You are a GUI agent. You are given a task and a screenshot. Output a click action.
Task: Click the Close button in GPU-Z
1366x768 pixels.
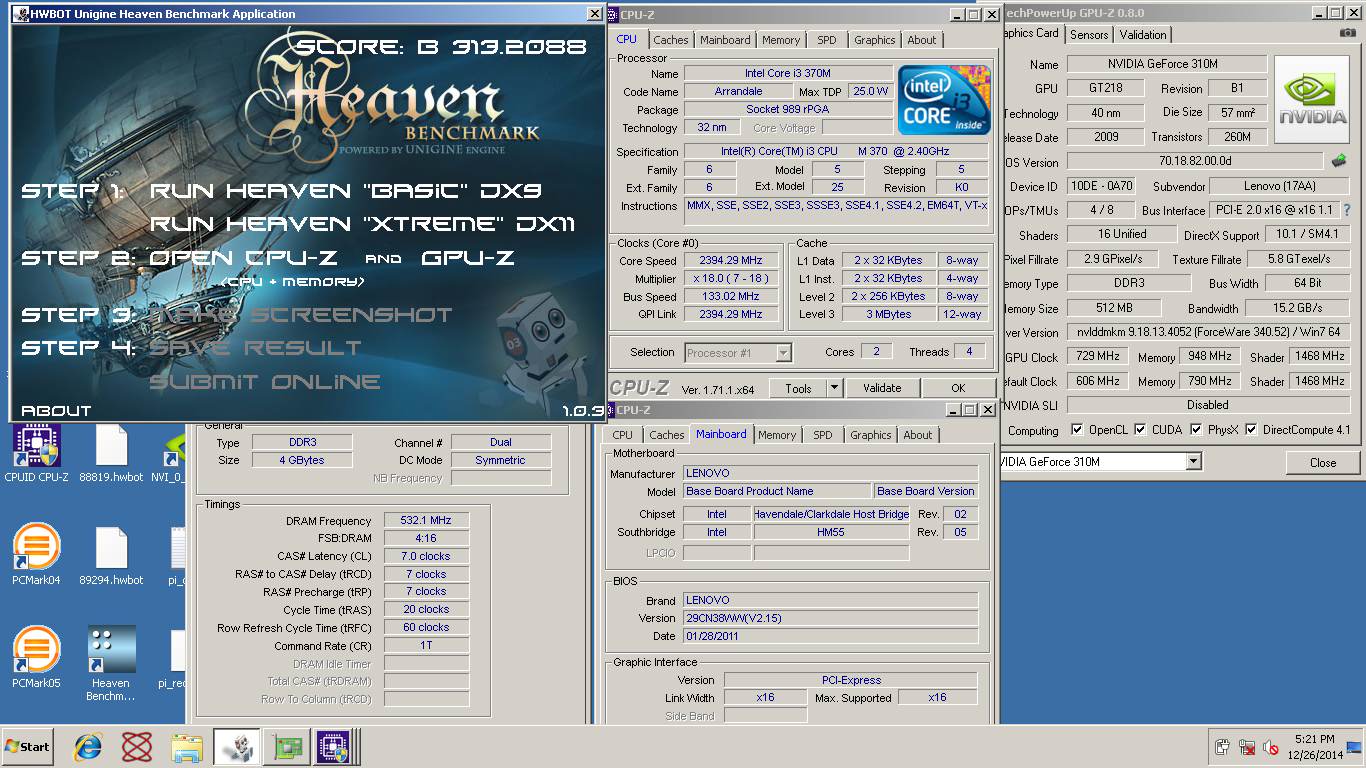coord(1323,462)
